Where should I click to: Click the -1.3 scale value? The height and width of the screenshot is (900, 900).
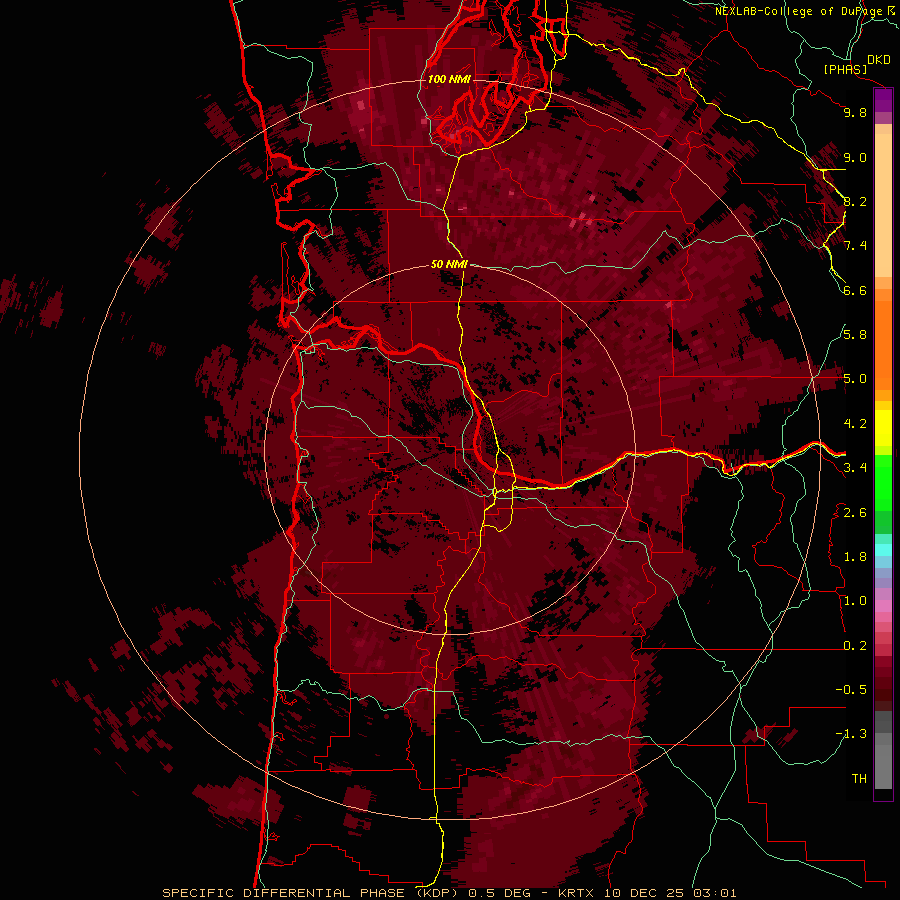point(851,734)
